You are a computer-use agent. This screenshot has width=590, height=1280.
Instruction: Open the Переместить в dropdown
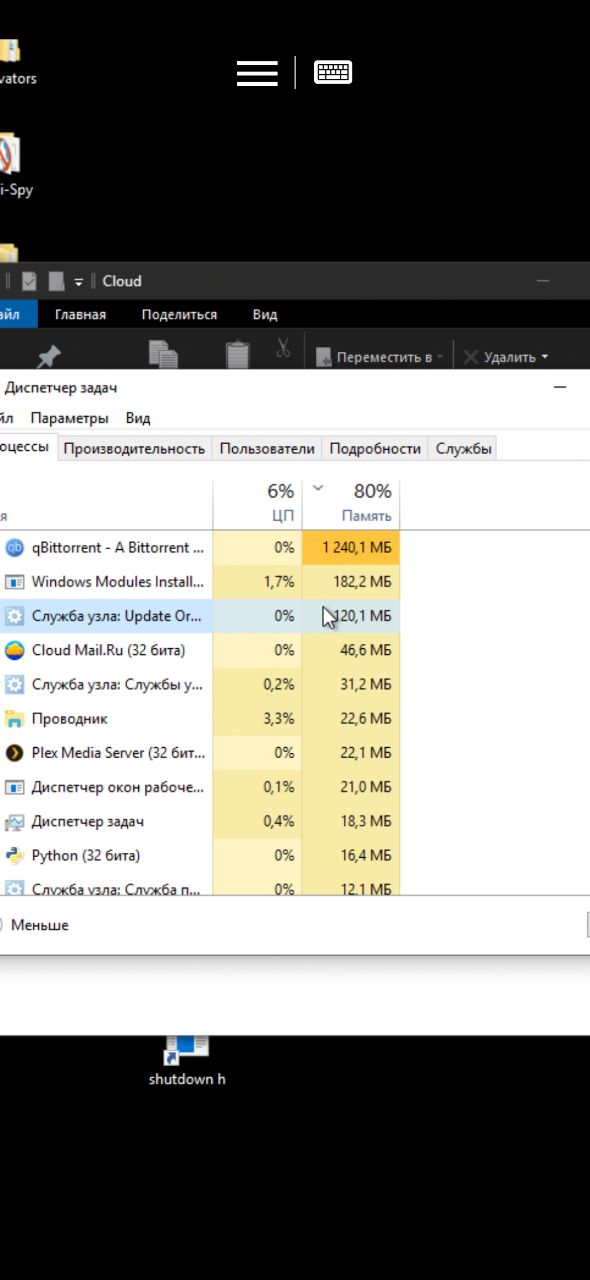(x=379, y=357)
